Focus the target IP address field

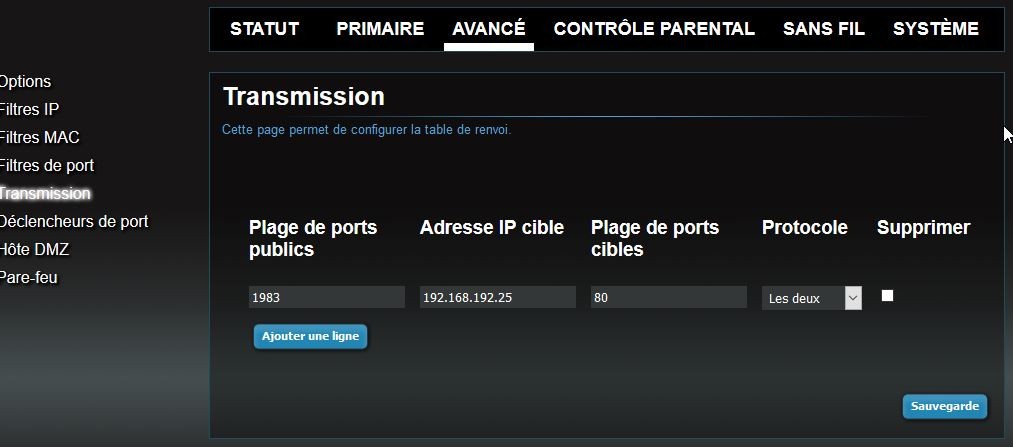(x=497, y=297)
